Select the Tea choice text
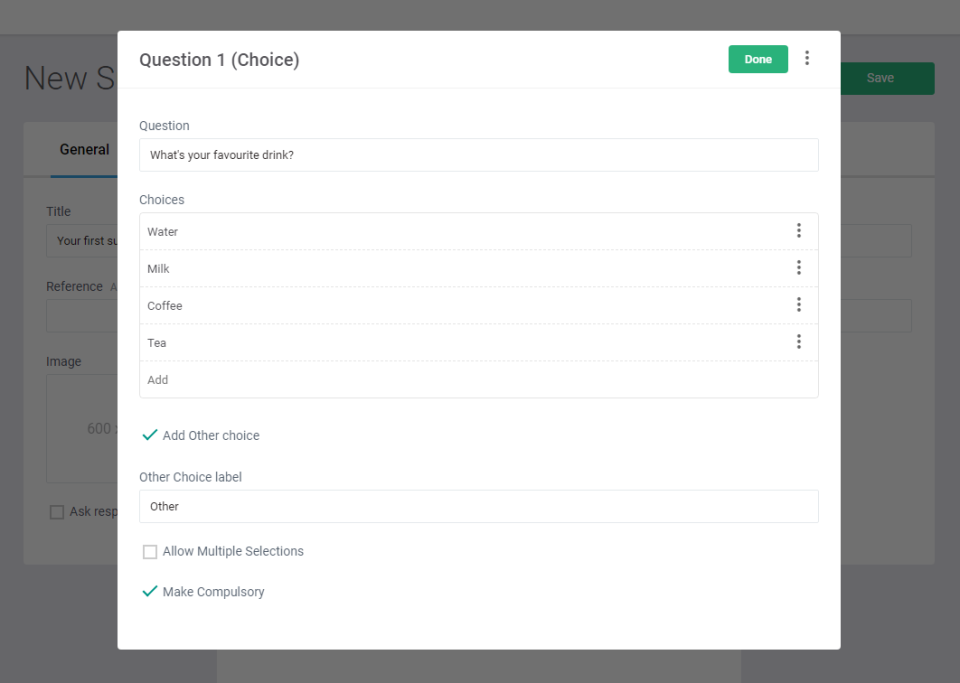960x683 pixels. (157, 343)
